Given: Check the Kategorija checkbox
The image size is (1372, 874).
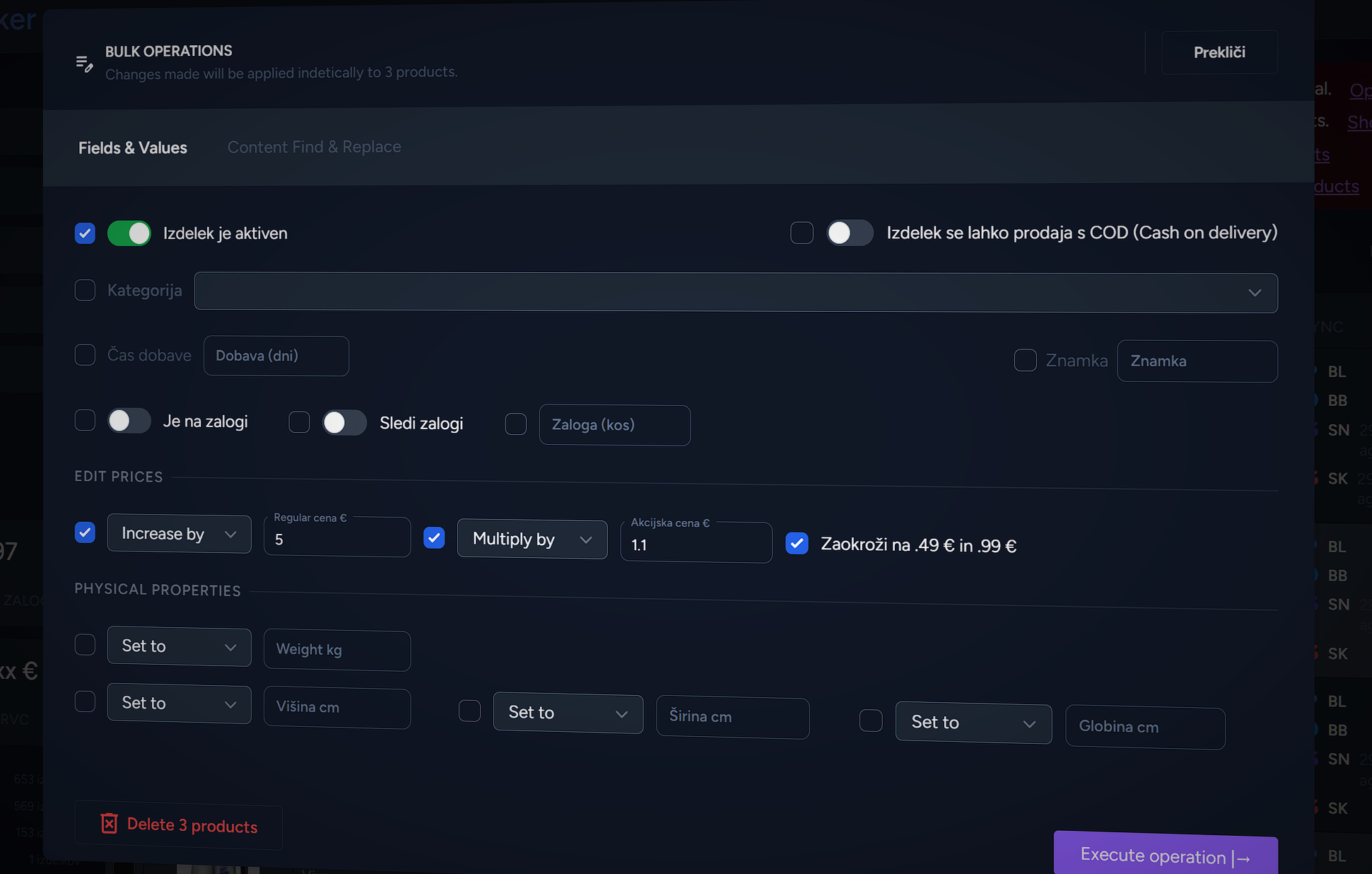Looking at the screenshot, I should click(x=85, y=290).
